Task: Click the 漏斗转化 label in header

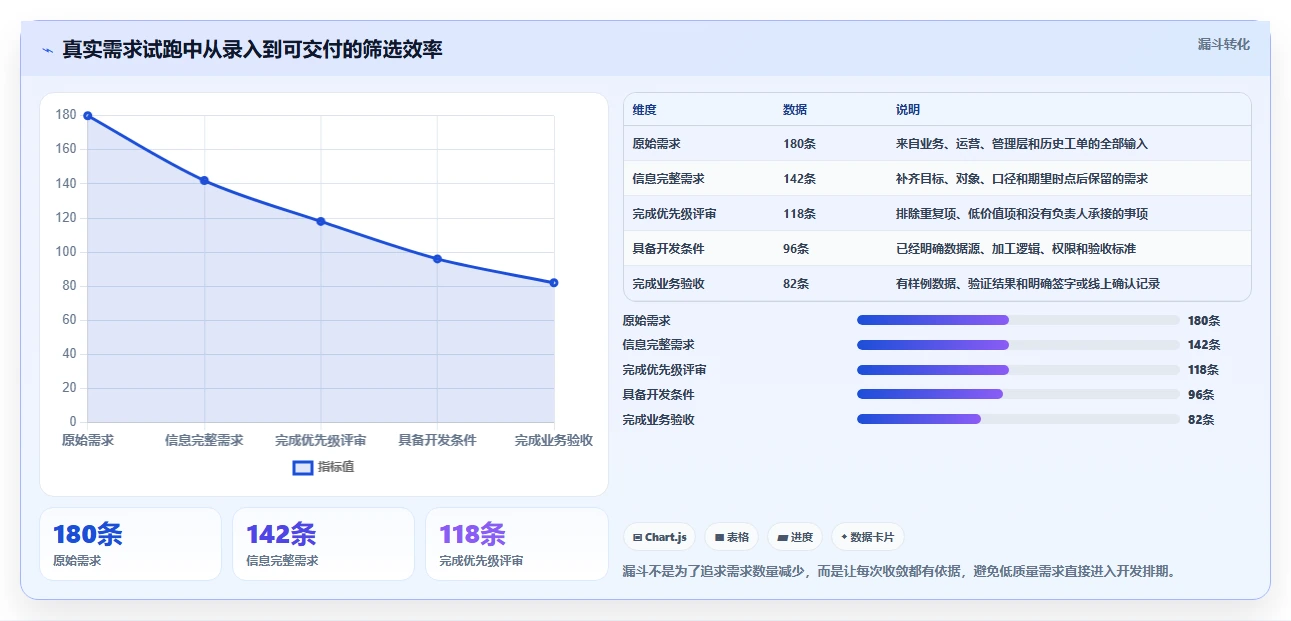Action: point(1224,44)
